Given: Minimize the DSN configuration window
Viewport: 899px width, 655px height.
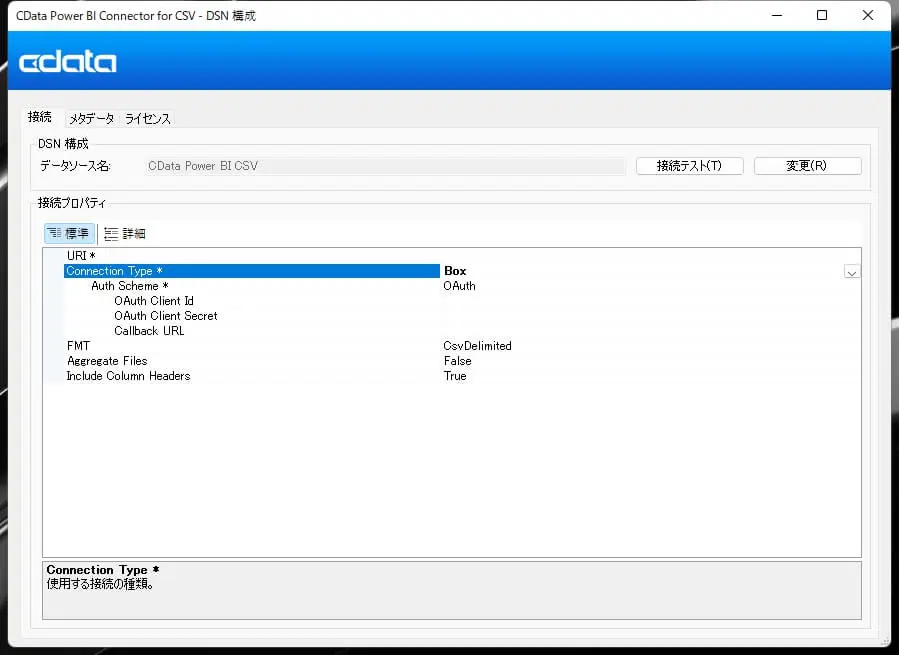Looking at the screenshot, I should coord(777,15).
